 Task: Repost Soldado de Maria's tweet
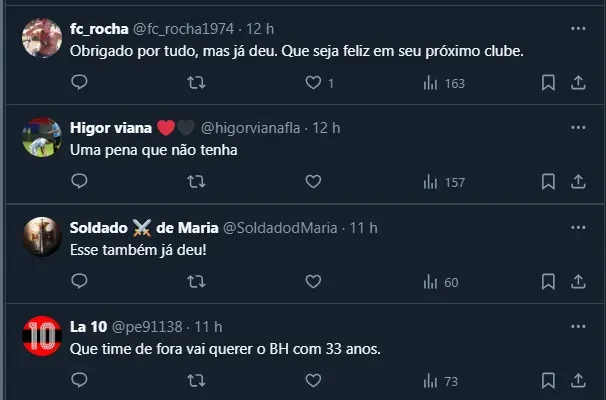[x=197, y=282]
